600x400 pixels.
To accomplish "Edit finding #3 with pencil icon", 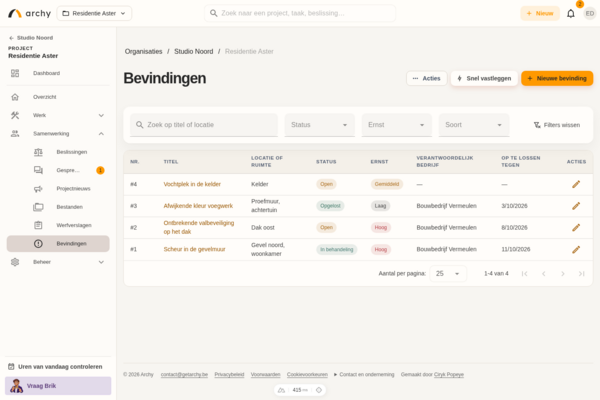I will pyautogui.click(x=576, y=206).
